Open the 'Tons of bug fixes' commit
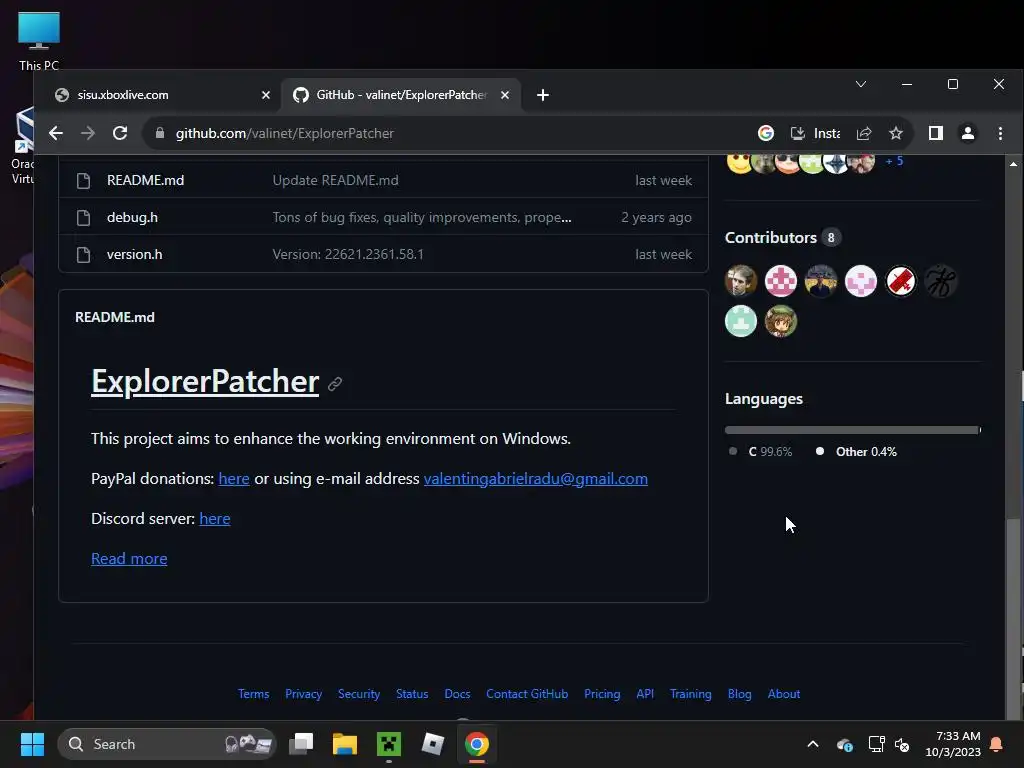This screenshot has width=1024, height=768. (422, 217)
